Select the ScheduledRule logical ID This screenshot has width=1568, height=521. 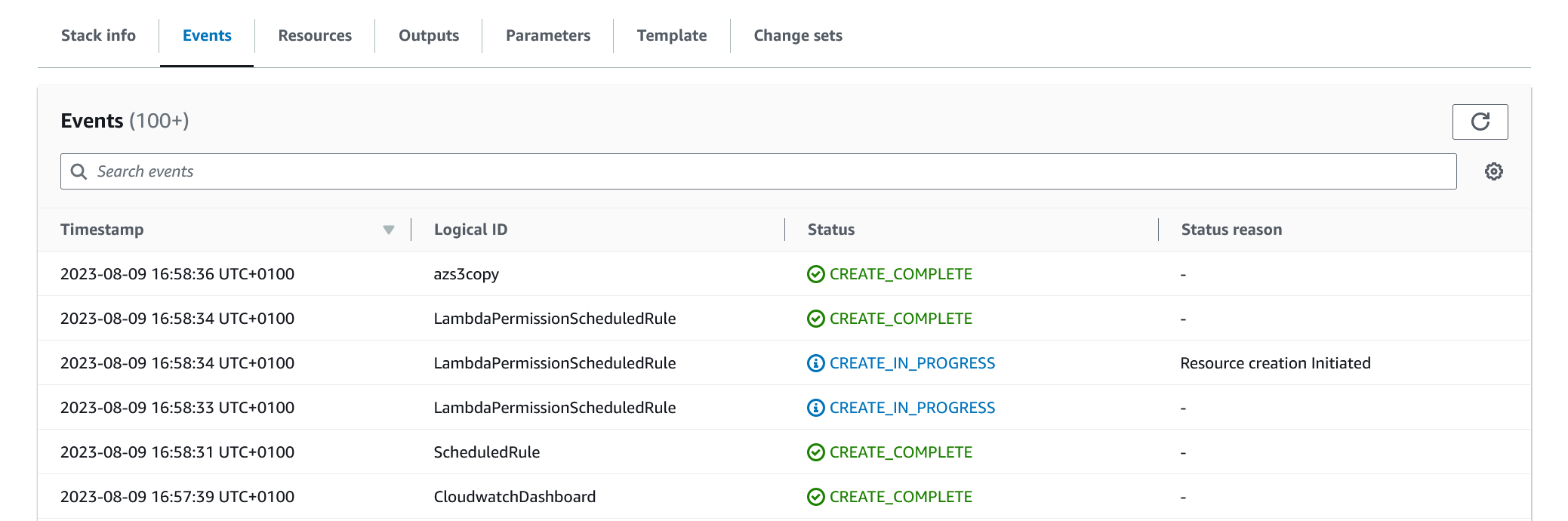(x=487, y=452)
